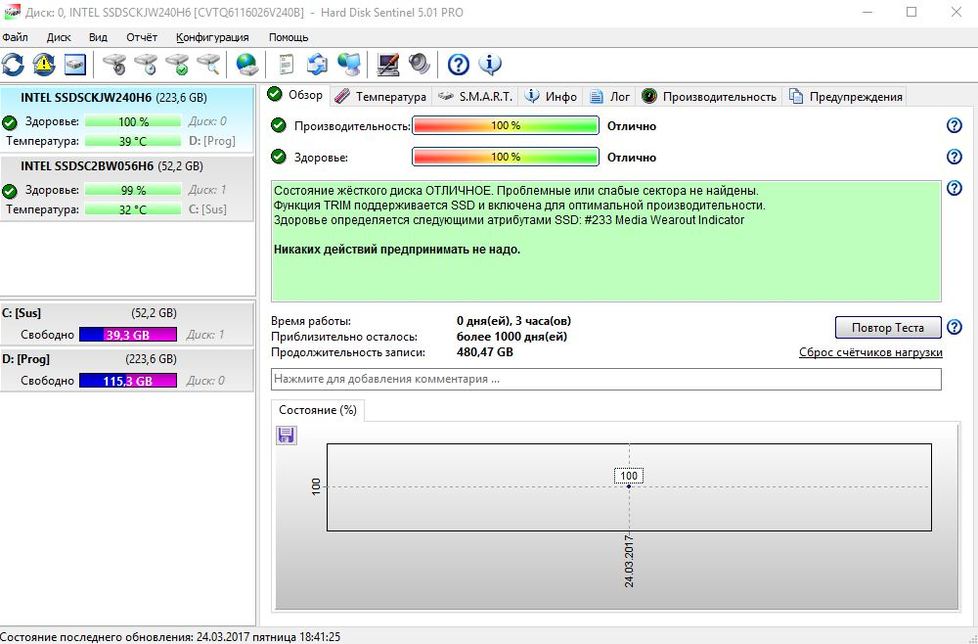Click the refresh disk status toolbar icon
The width and height of the screenshot is (978, 644).
13,65
